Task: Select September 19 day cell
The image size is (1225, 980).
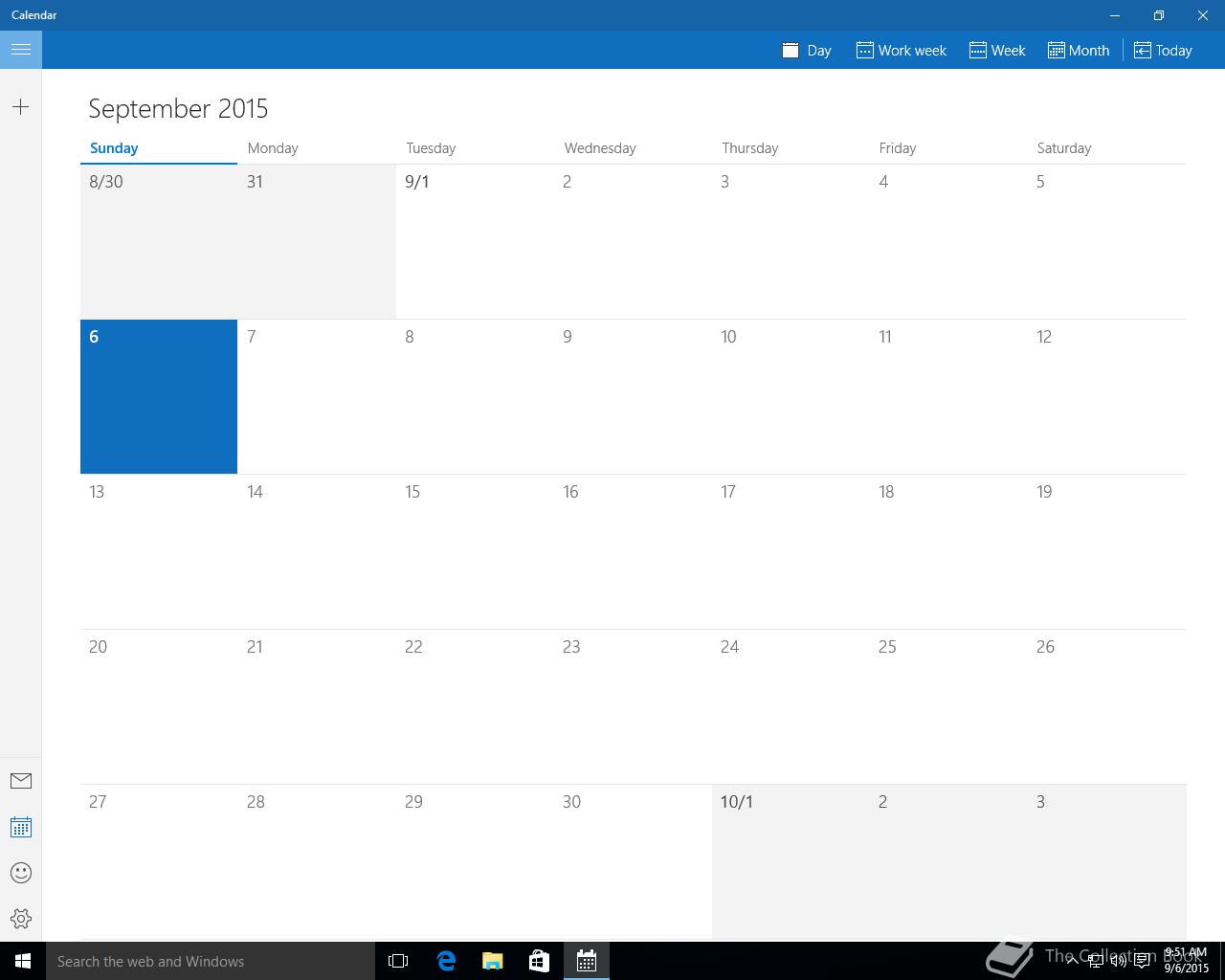Action: pyautogui.click(x=1107, y=552)
